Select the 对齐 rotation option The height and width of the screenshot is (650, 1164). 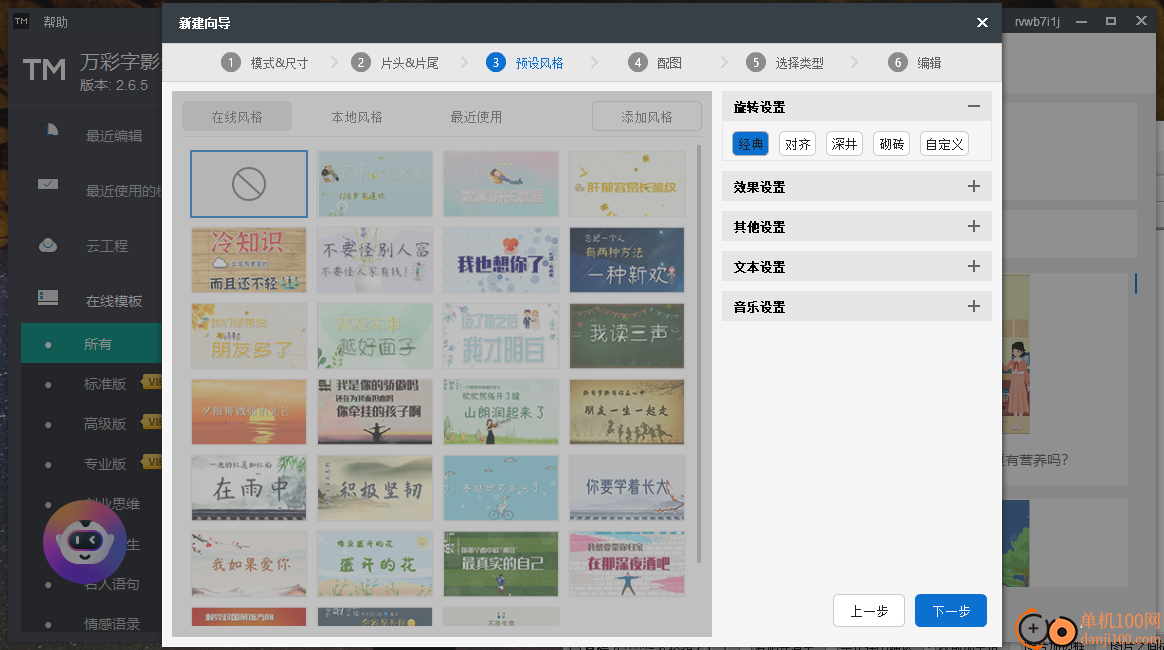click(x=798, y=144)
